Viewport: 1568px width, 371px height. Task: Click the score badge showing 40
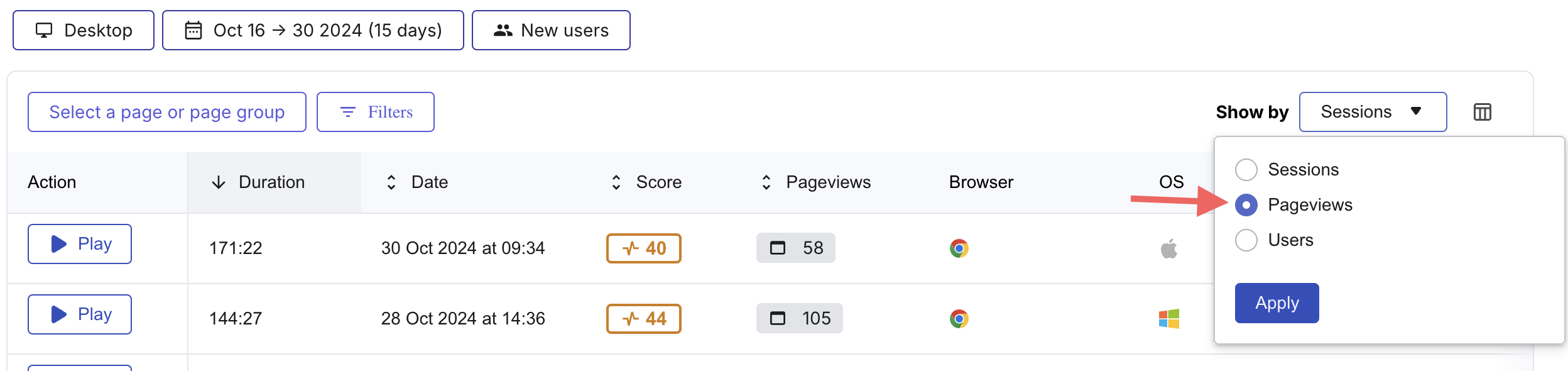[x=643, y=248]
